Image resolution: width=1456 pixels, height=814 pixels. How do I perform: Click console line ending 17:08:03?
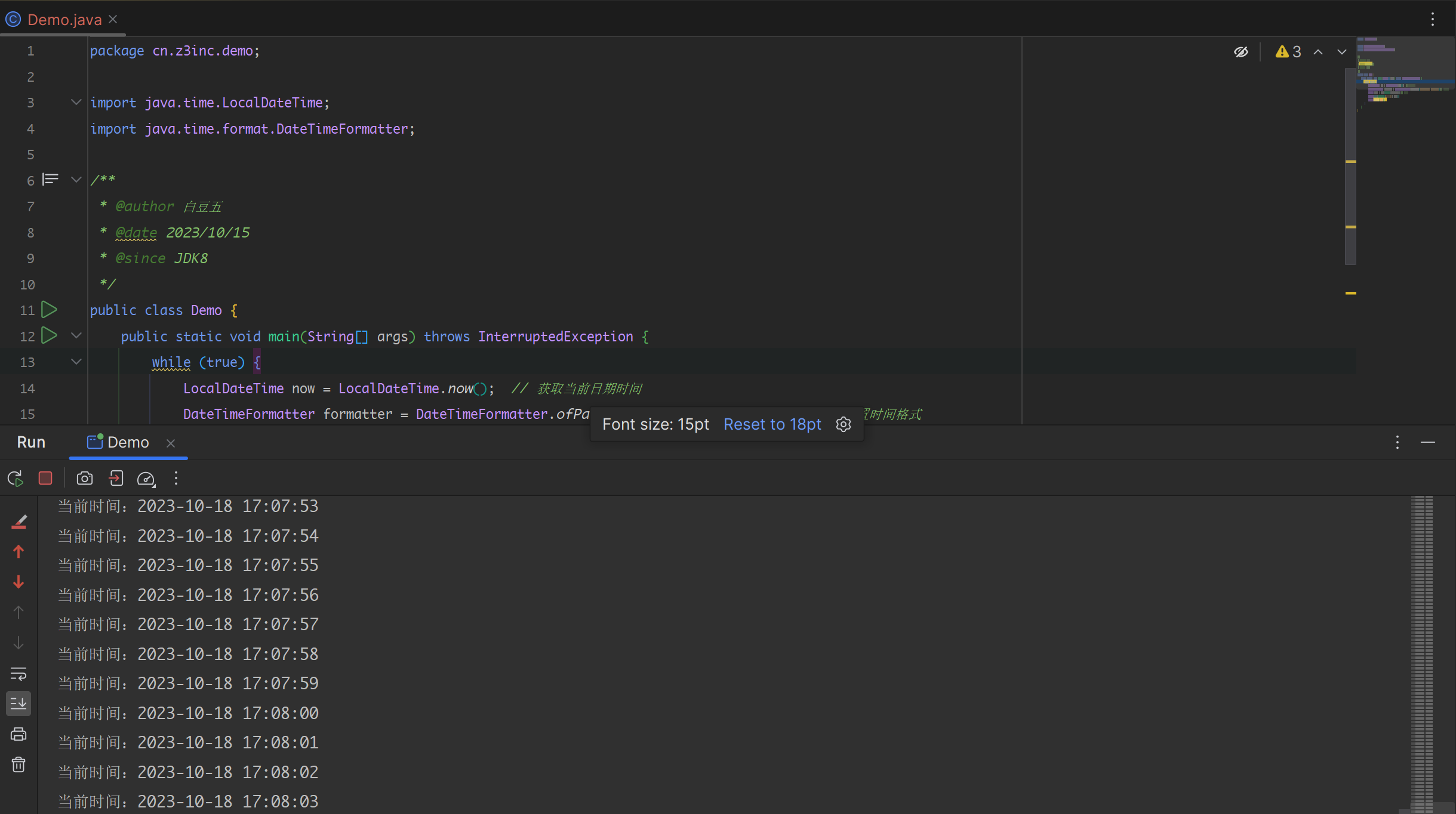click(188, 801)
